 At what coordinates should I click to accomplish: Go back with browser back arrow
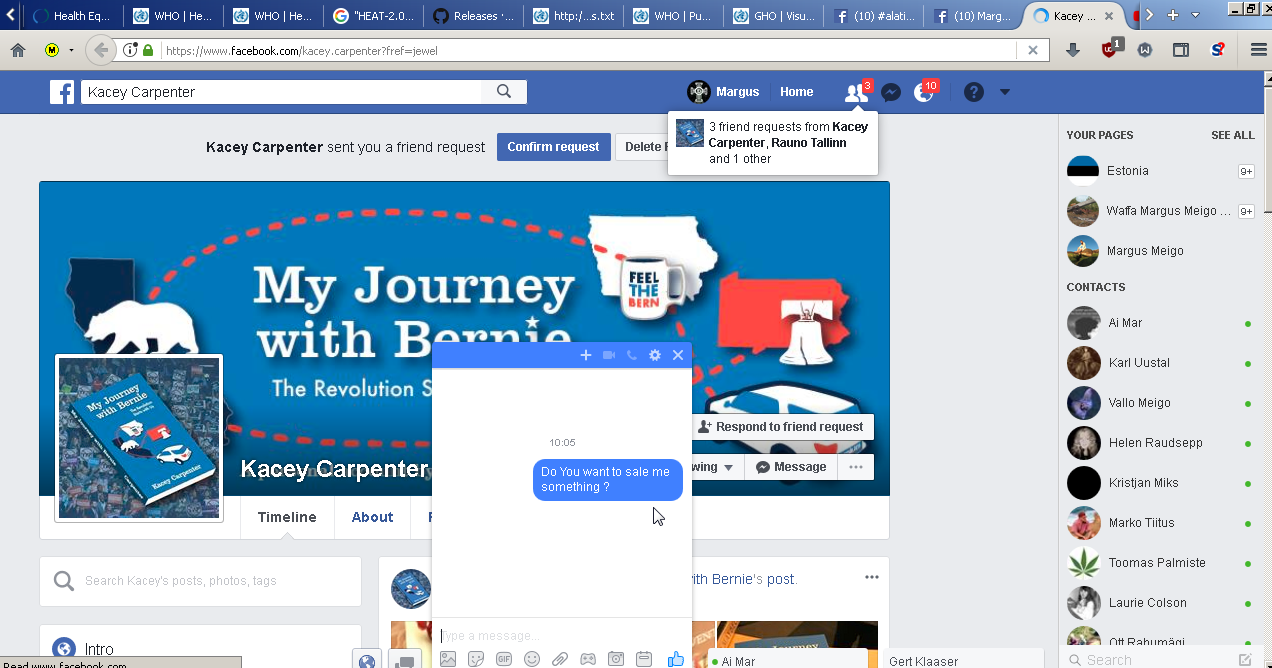pyautogui.click(x=100, y=50)
